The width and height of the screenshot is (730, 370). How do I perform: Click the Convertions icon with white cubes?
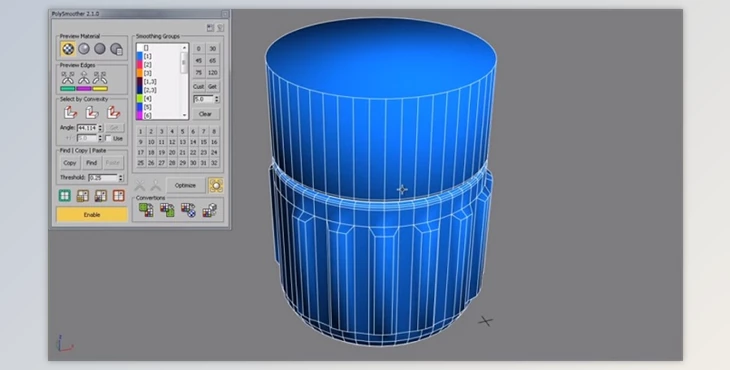(210, 210)
